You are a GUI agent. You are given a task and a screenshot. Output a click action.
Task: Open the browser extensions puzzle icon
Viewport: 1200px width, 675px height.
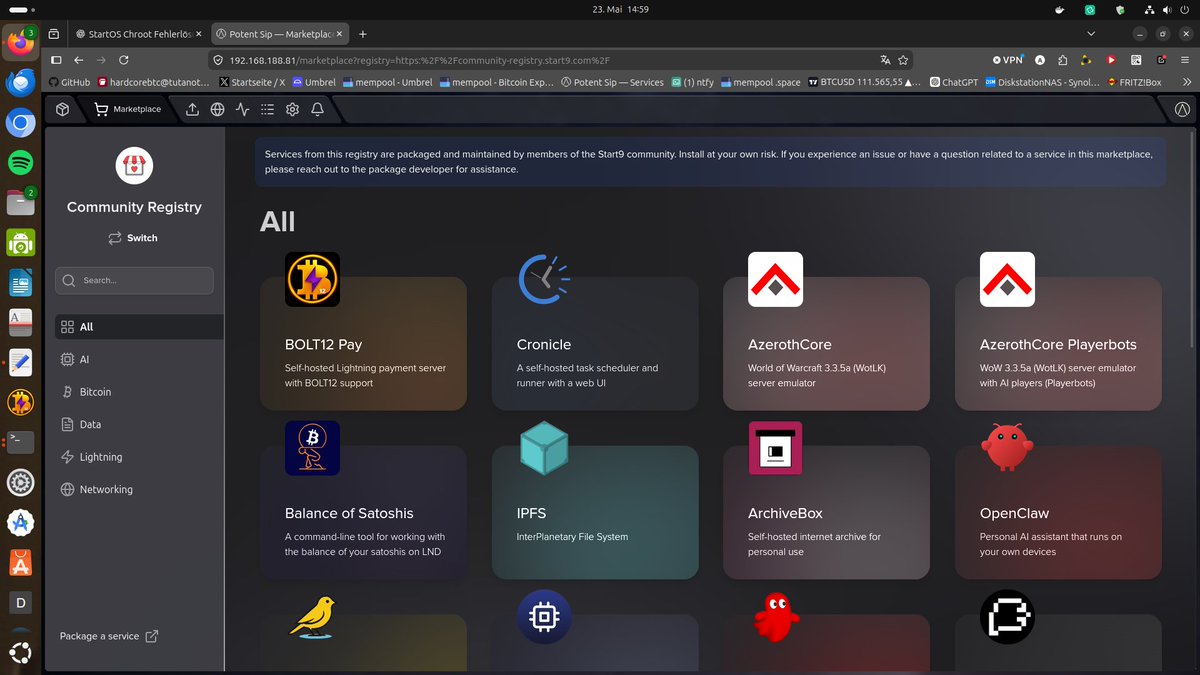pos(1063,60)
